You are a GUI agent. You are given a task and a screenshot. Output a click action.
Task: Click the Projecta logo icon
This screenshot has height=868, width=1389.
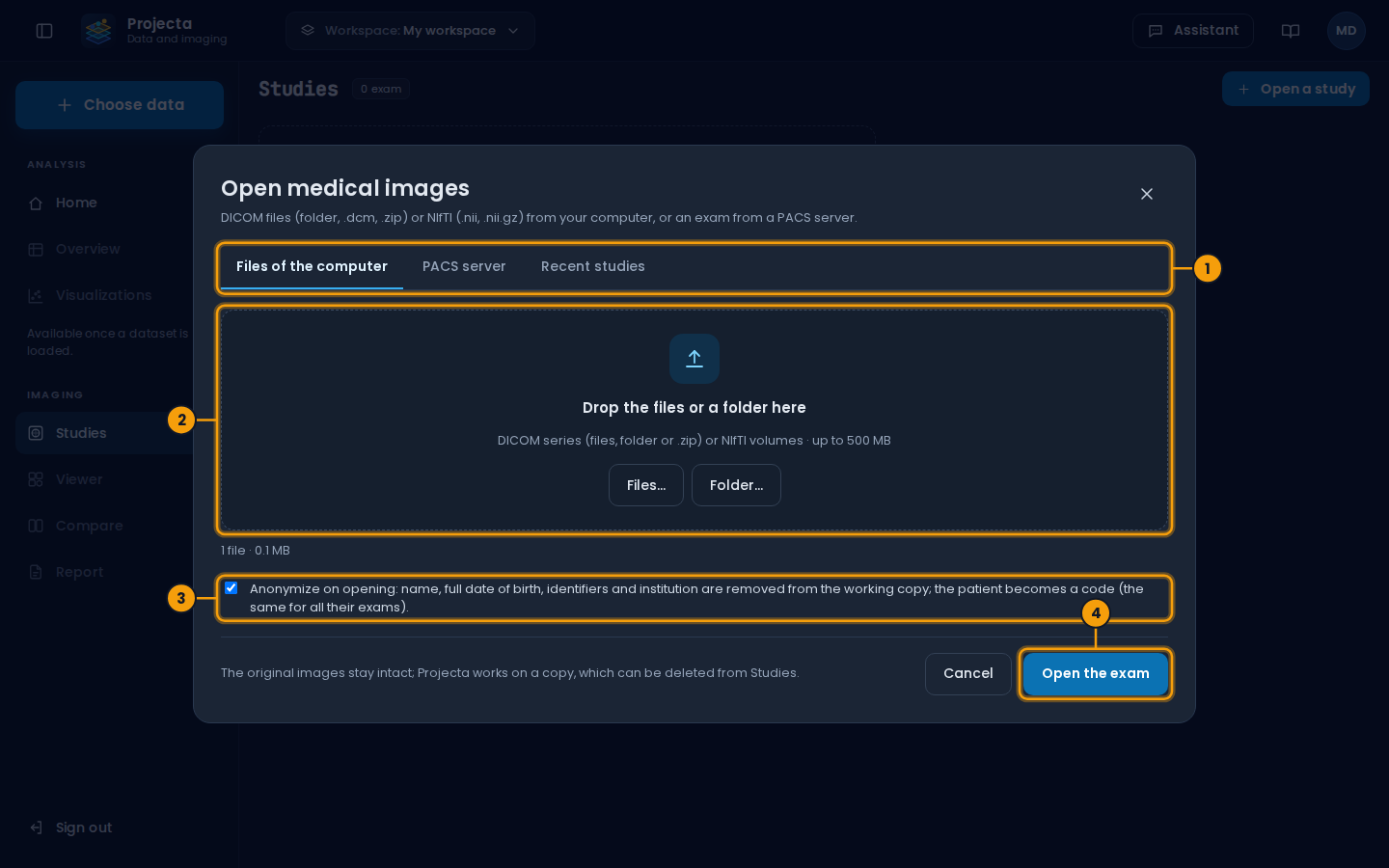pyautogui.click(x=97, y=31)
